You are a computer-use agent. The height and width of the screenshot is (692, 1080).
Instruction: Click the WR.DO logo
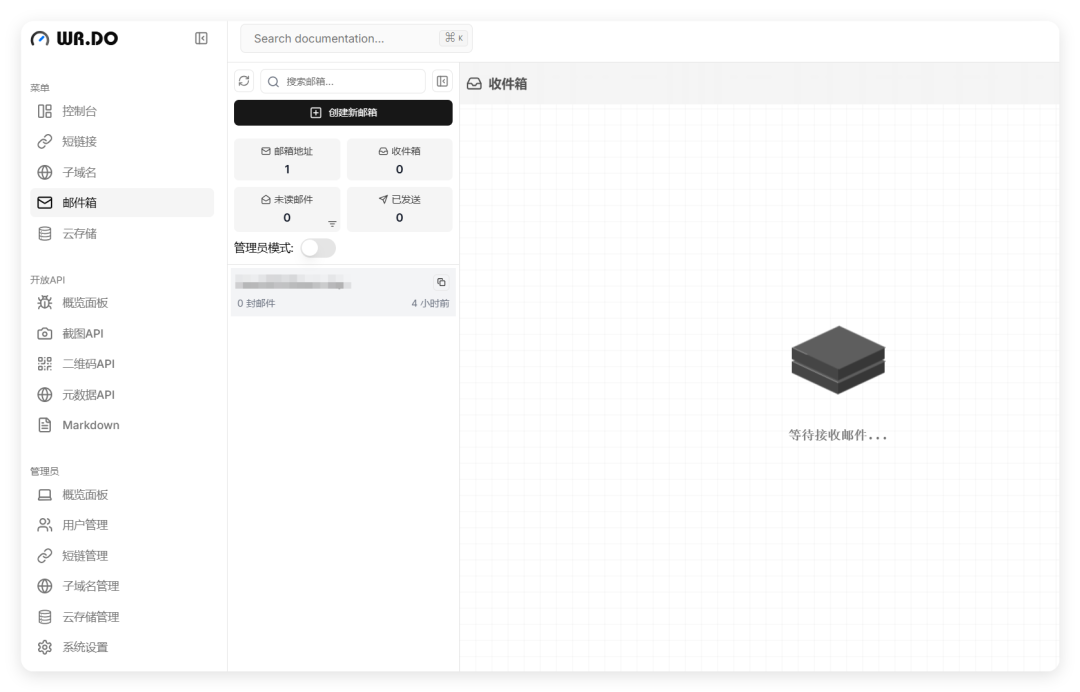coord(74,39)
